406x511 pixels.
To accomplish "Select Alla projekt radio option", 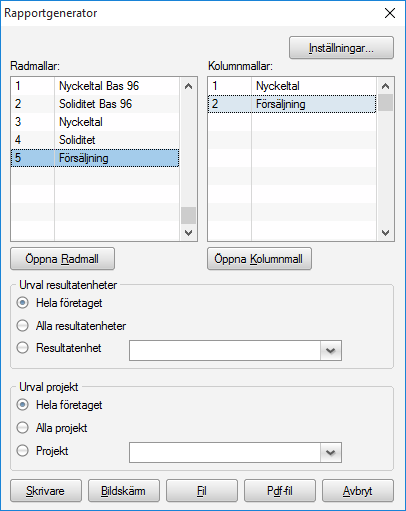I will [x=23, y=427].
